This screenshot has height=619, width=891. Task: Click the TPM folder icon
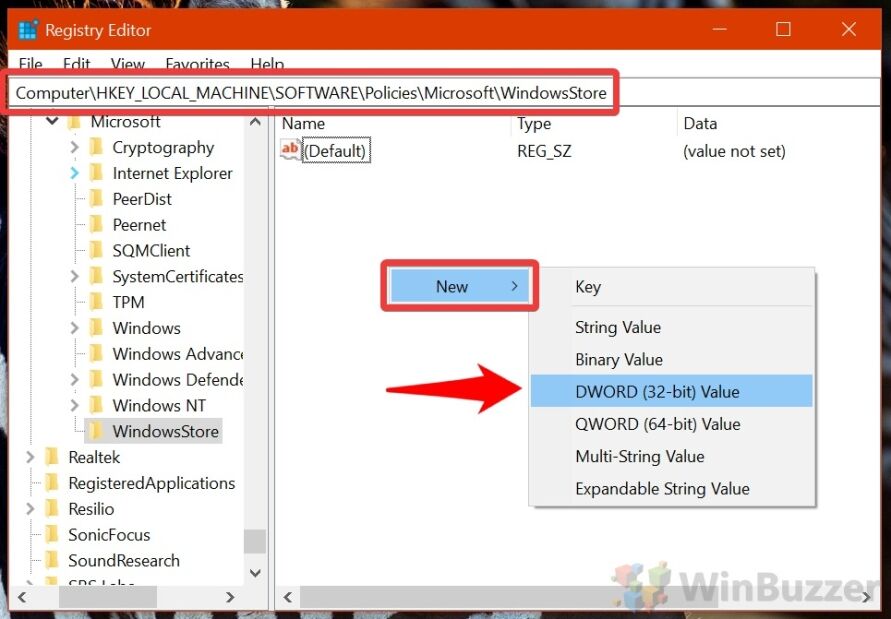(x=97, y=302)
